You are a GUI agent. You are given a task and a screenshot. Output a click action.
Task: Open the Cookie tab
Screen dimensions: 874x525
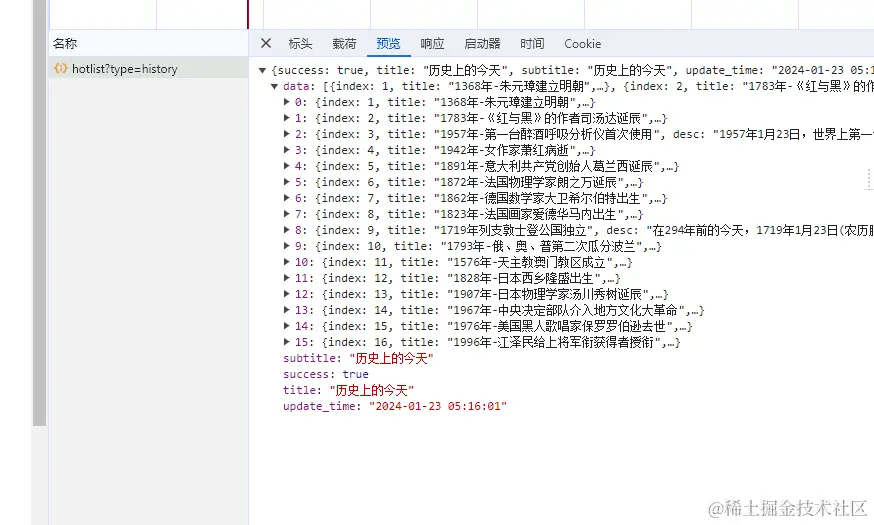pyautogui.click(x=582, y=43)
